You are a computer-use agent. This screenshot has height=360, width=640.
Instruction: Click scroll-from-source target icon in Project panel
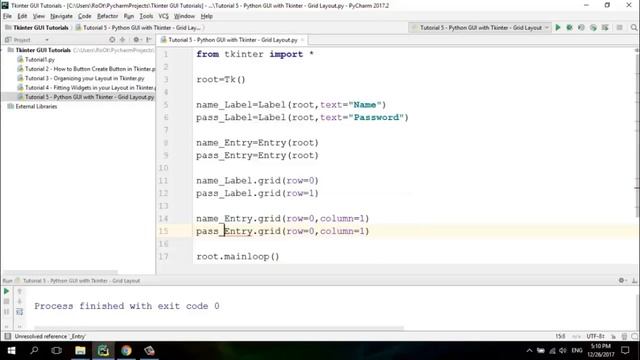point(112,40)
